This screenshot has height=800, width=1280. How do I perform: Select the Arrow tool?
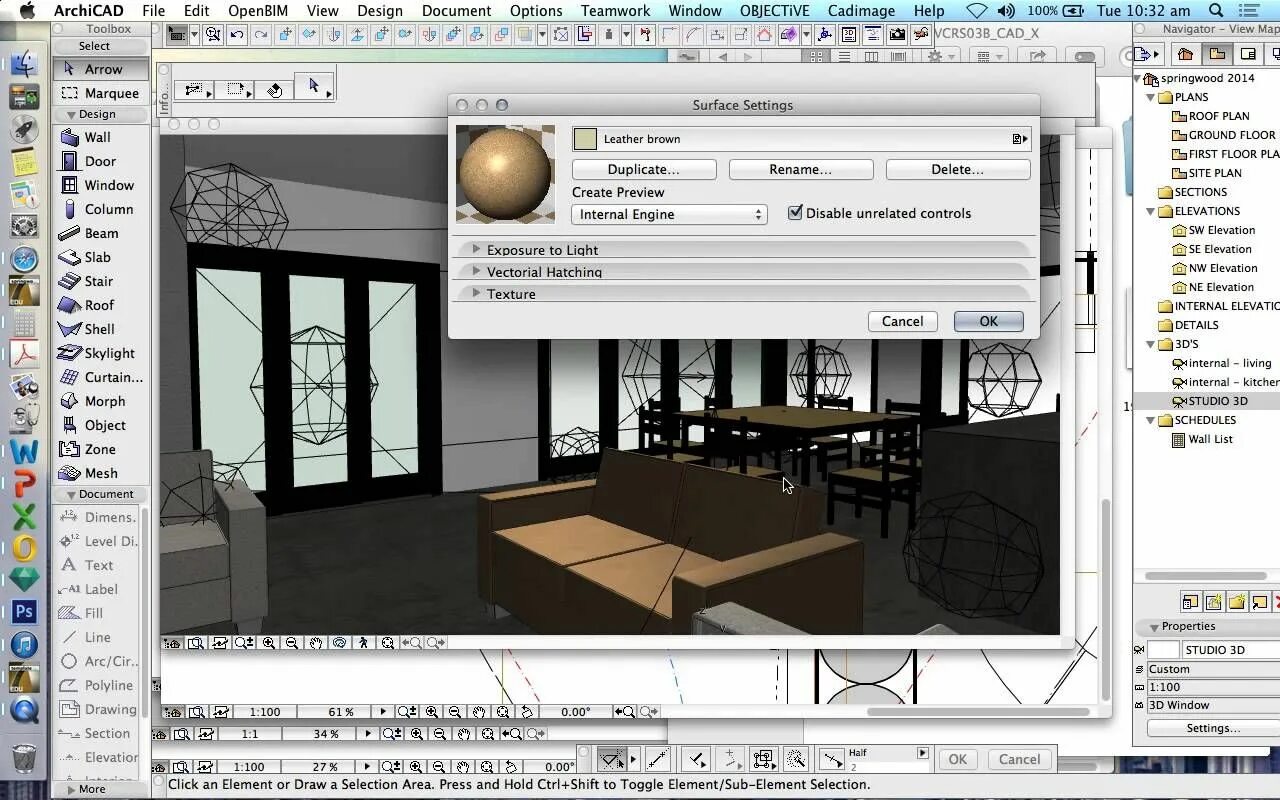click(101, 69)
